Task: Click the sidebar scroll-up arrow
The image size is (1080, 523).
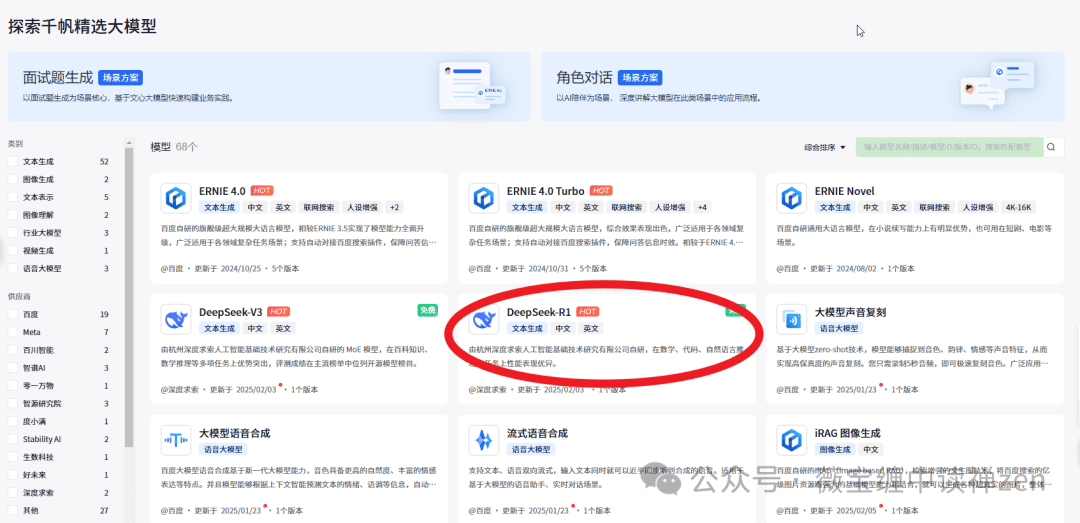Action: [129, 143]
